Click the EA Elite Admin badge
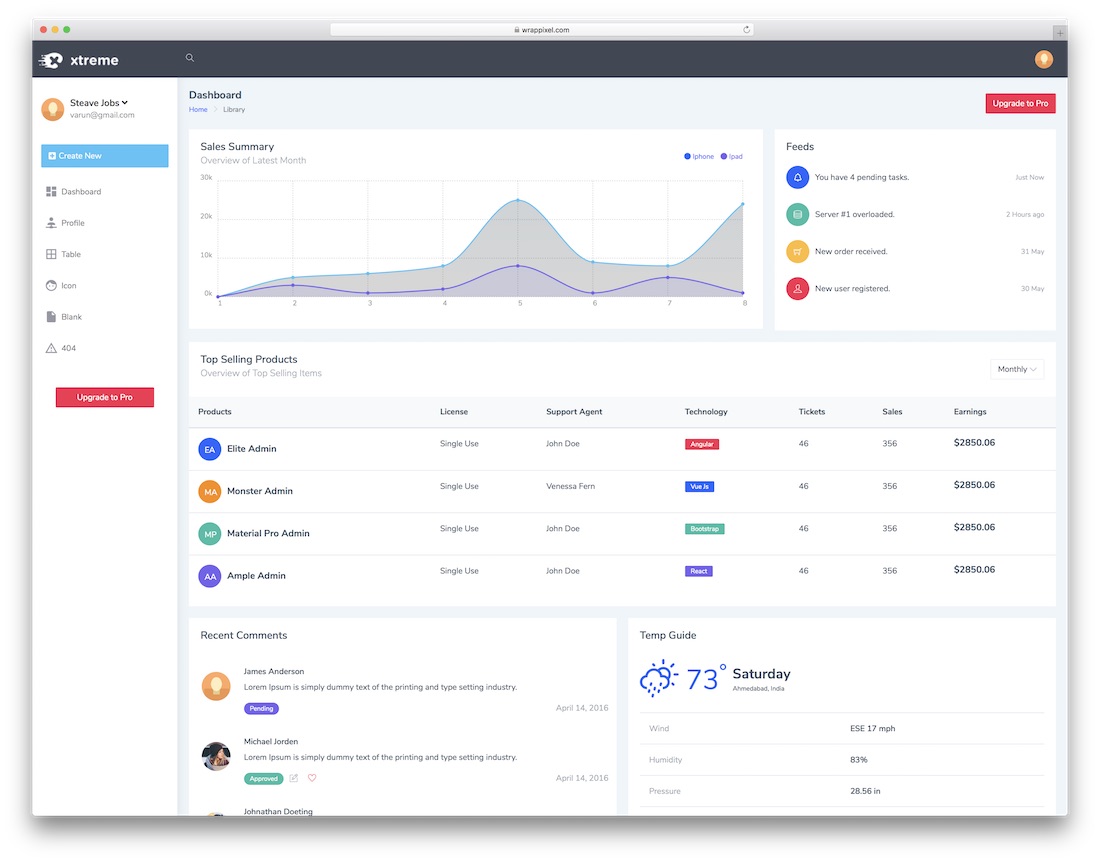Viewport: 1100px width, 862px height. (210, 449)
